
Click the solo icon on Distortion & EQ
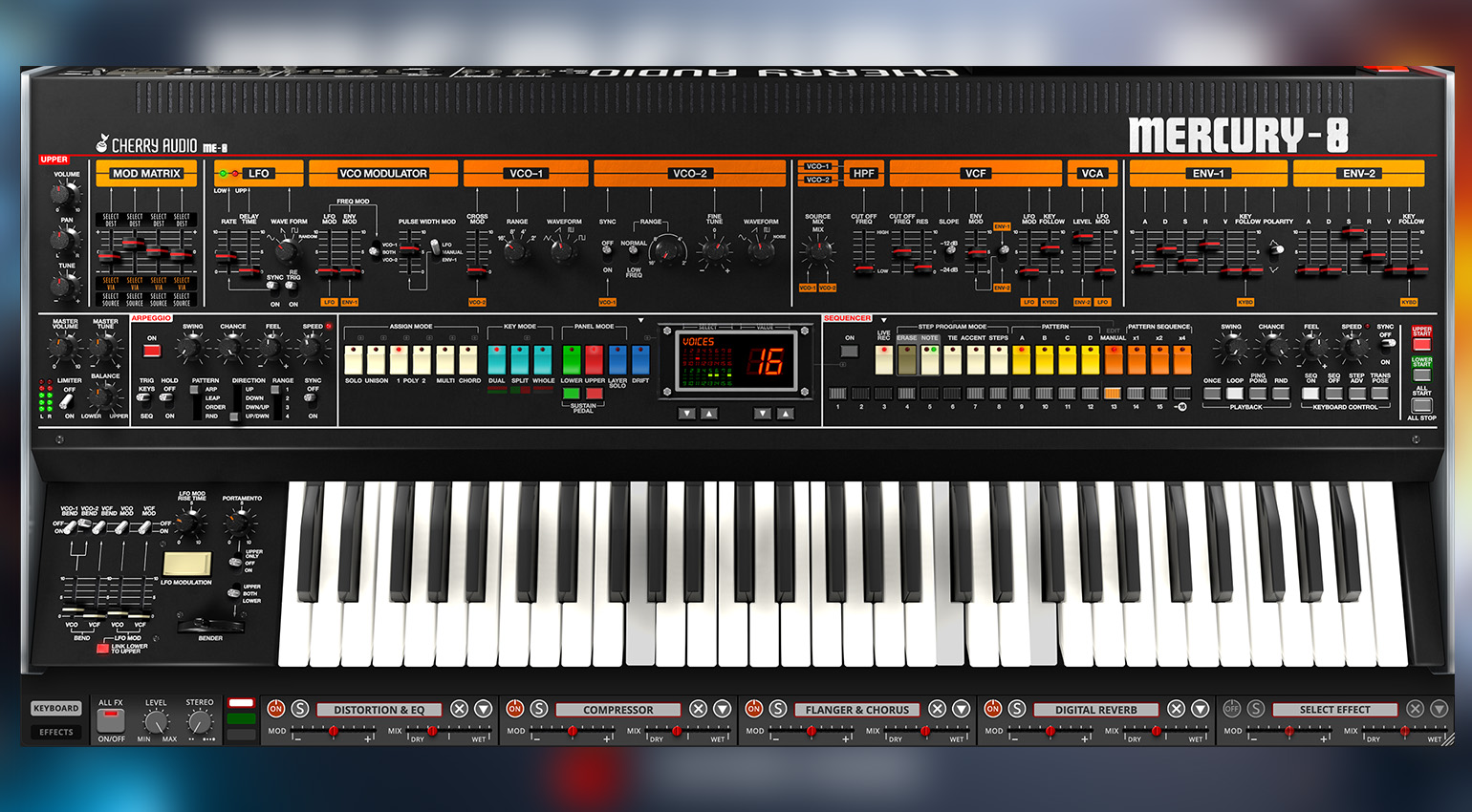coord(300,709)
